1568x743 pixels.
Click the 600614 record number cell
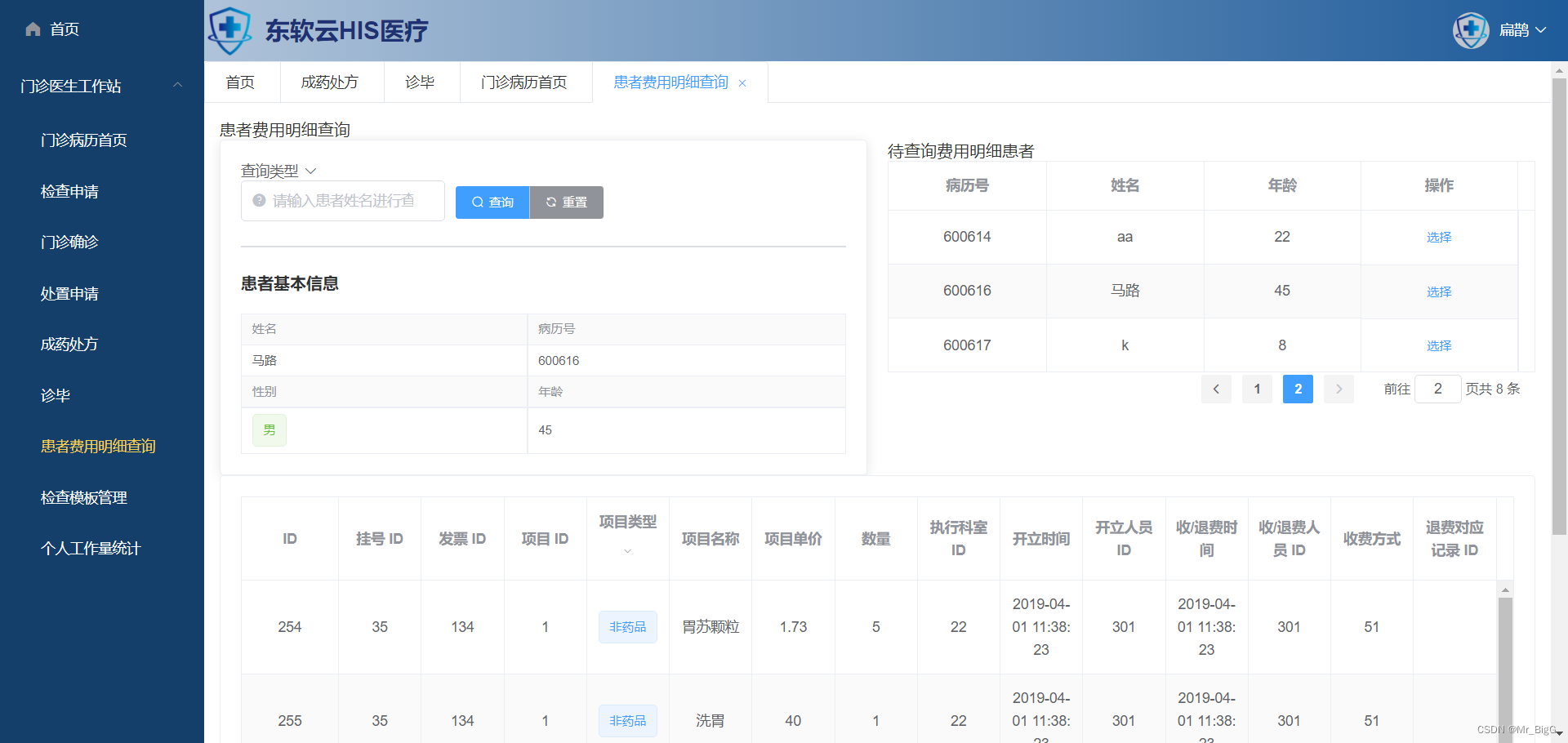(967, 237)
